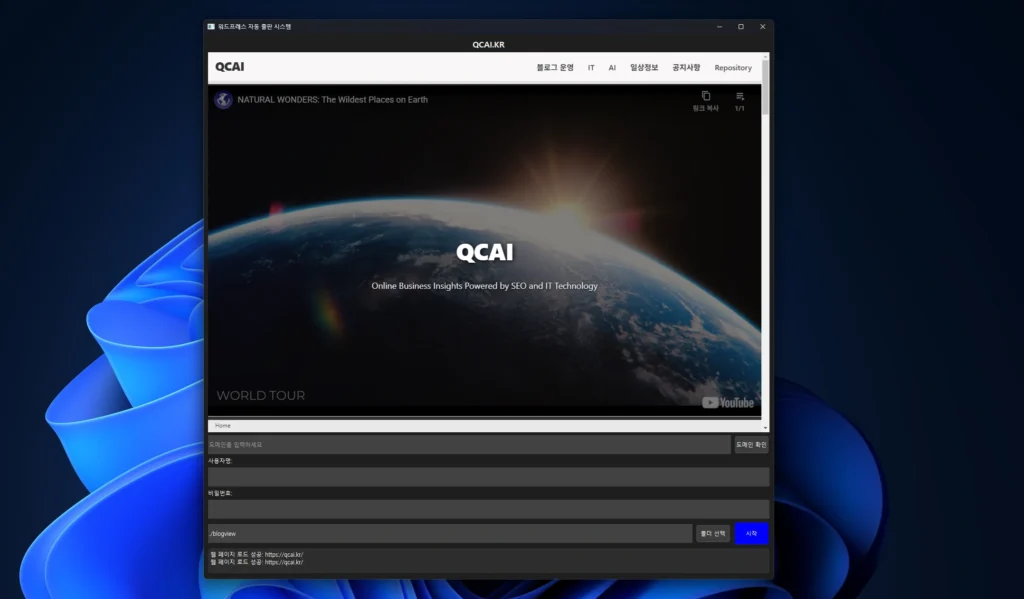Open the Repository menu item
The image size is (1024, 599).
pyautogui.click(x=733, y=68)
